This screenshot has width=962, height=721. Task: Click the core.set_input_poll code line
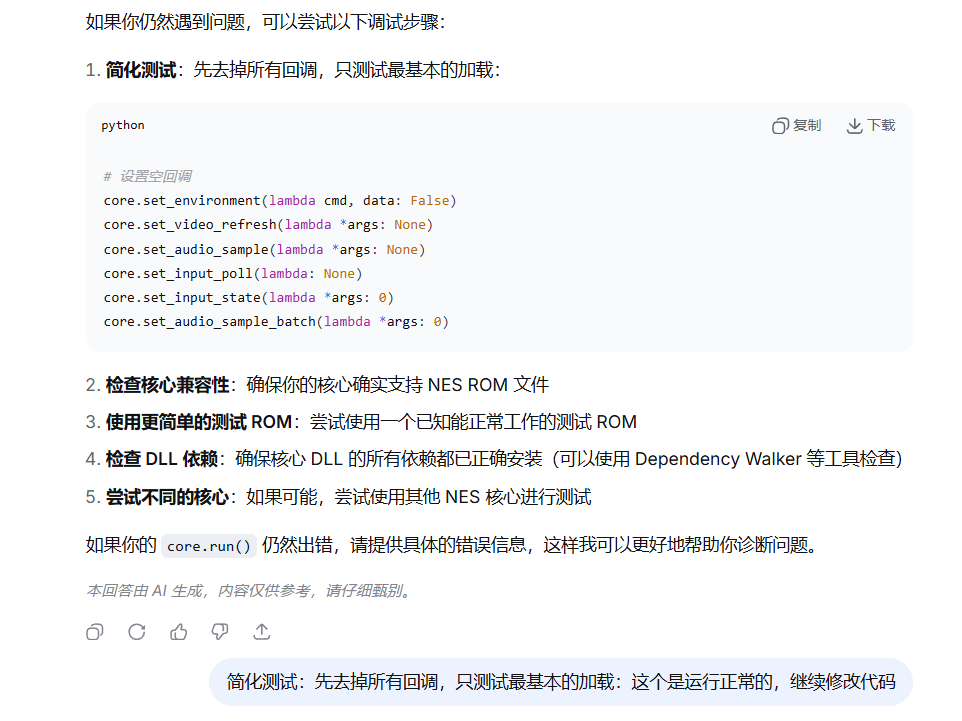(233, 273)
